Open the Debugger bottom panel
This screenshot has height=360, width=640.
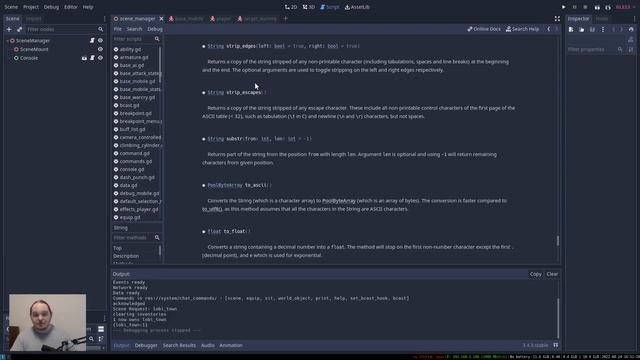click(x=146, y=345)
